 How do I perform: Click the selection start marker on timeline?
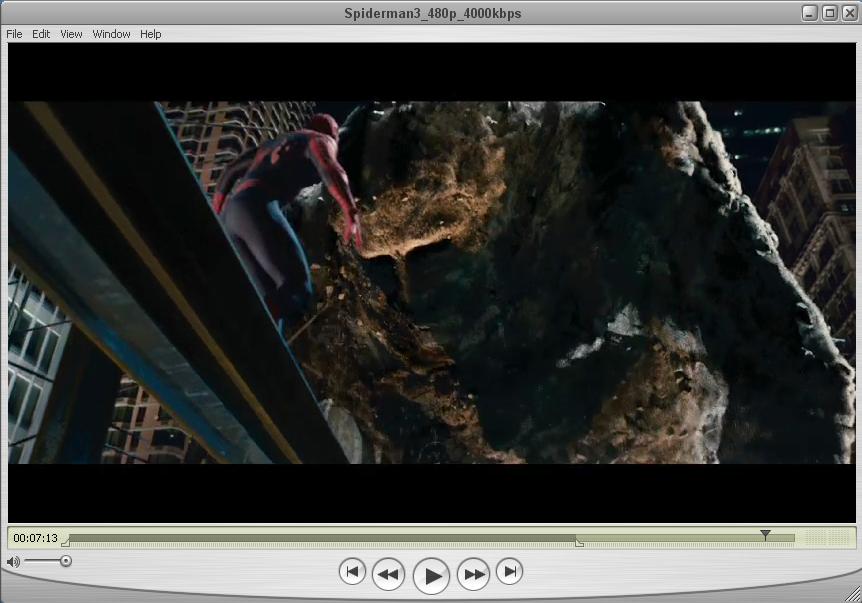pyautogui.click(x=66, y=543)
